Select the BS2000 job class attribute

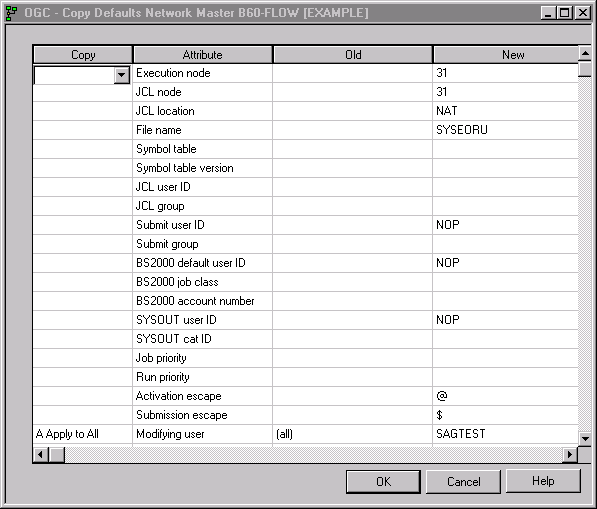click(203, 282)
